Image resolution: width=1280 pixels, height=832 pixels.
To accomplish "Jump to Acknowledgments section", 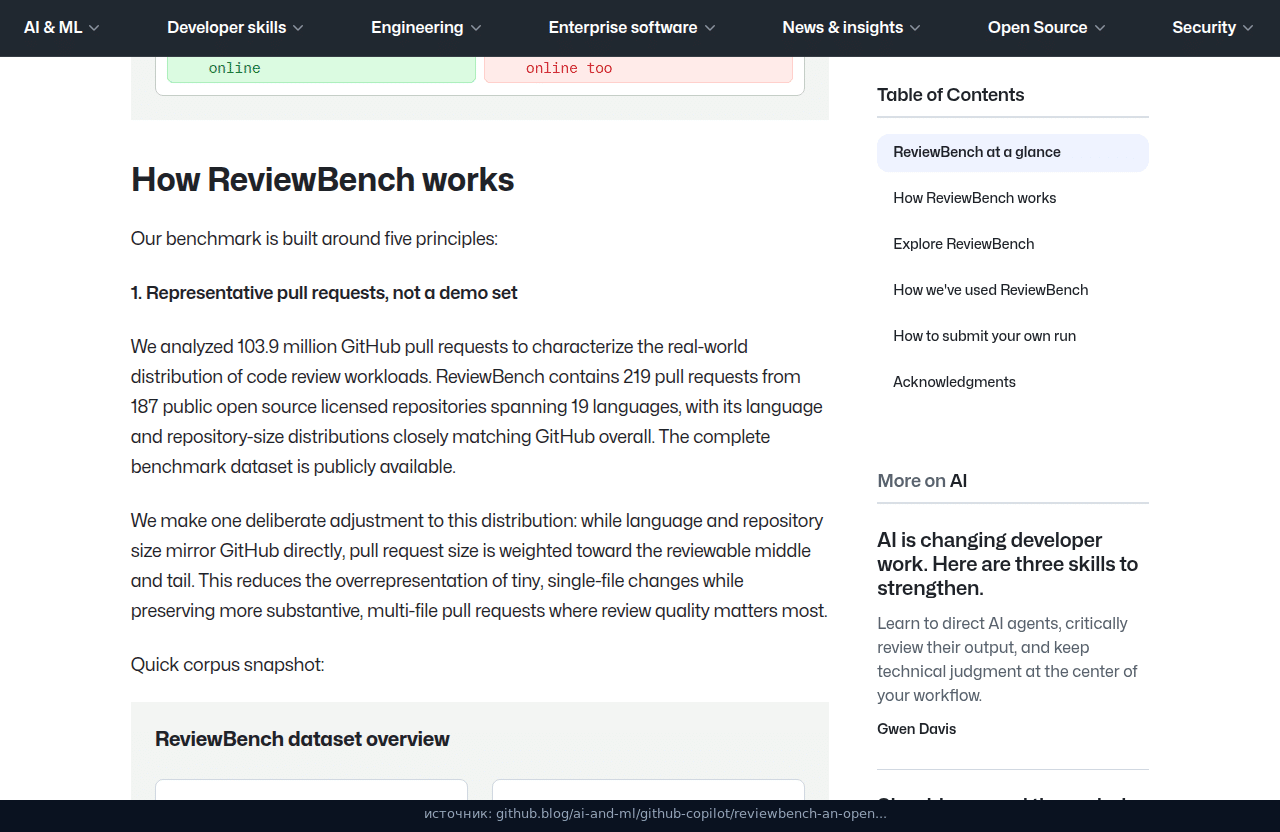I will (x=954, y=382).
